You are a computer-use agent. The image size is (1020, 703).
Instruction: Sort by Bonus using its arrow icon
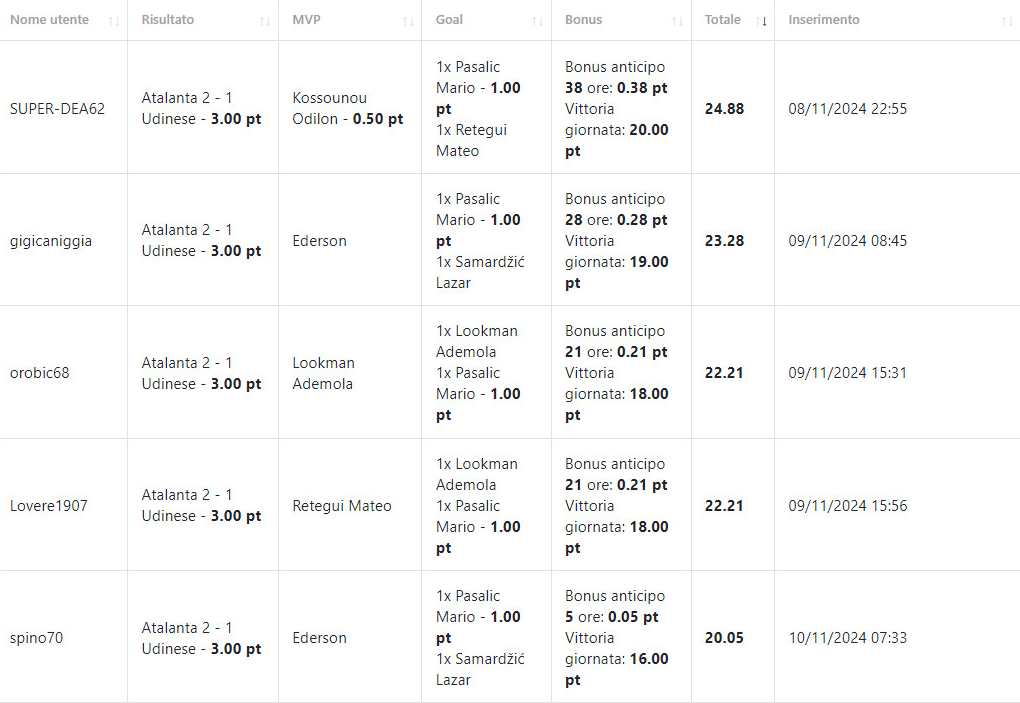click(678, 21)
